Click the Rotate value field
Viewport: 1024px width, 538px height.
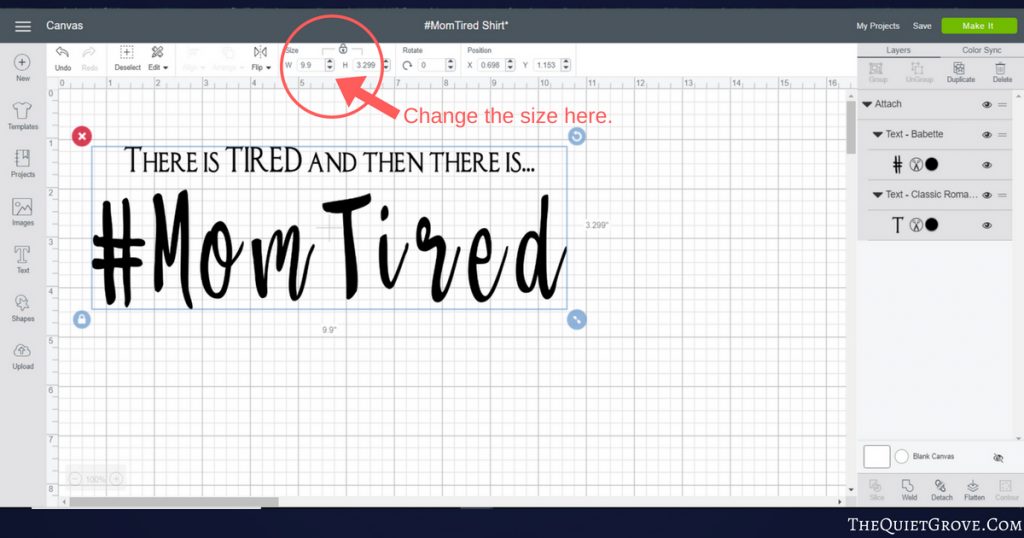[x=431, y=65]
